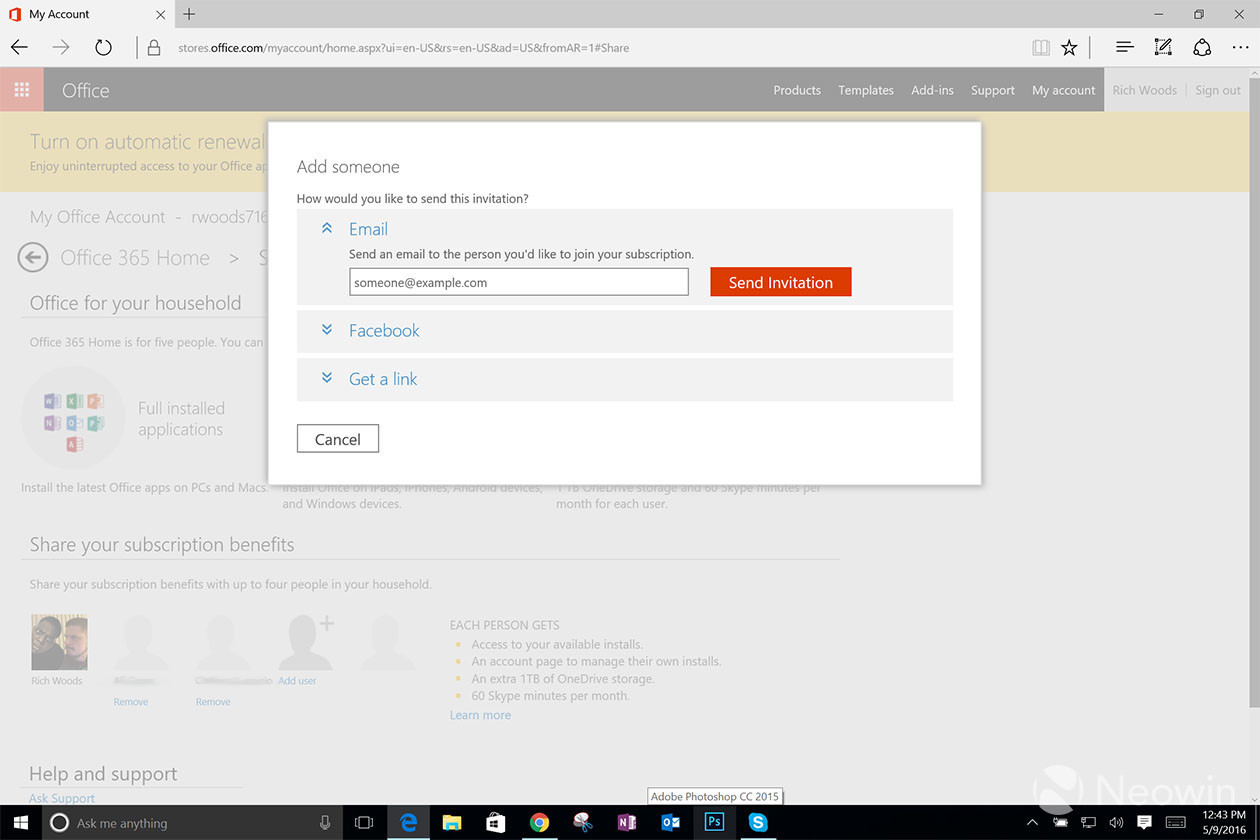Add page to favorites star

pos(1069,47)
